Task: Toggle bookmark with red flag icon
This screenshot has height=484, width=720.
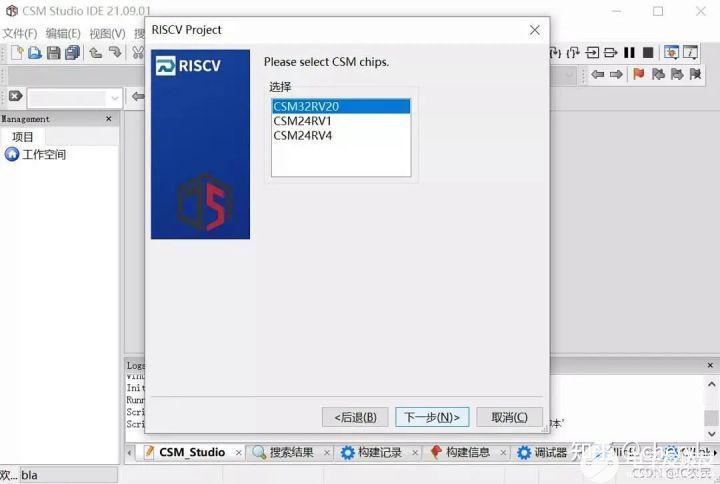Action: (639, 74)
